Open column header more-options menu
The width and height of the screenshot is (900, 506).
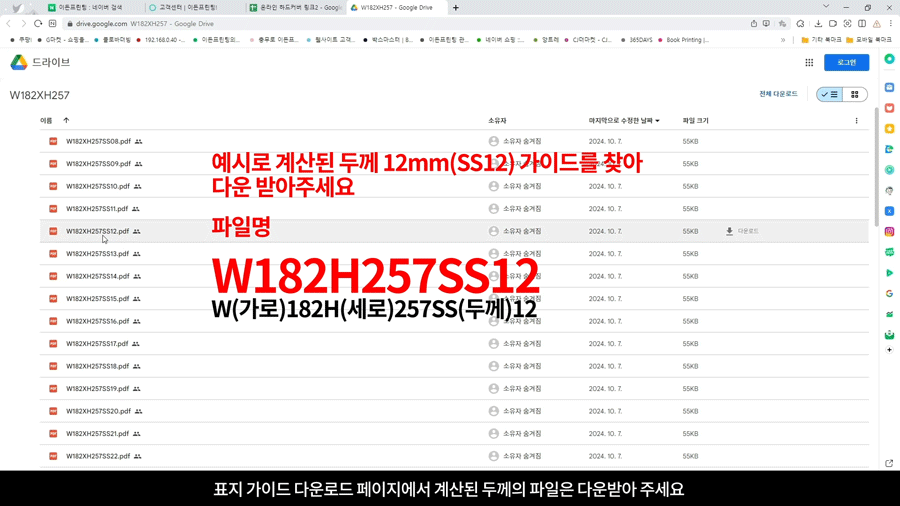pos(856,120)
